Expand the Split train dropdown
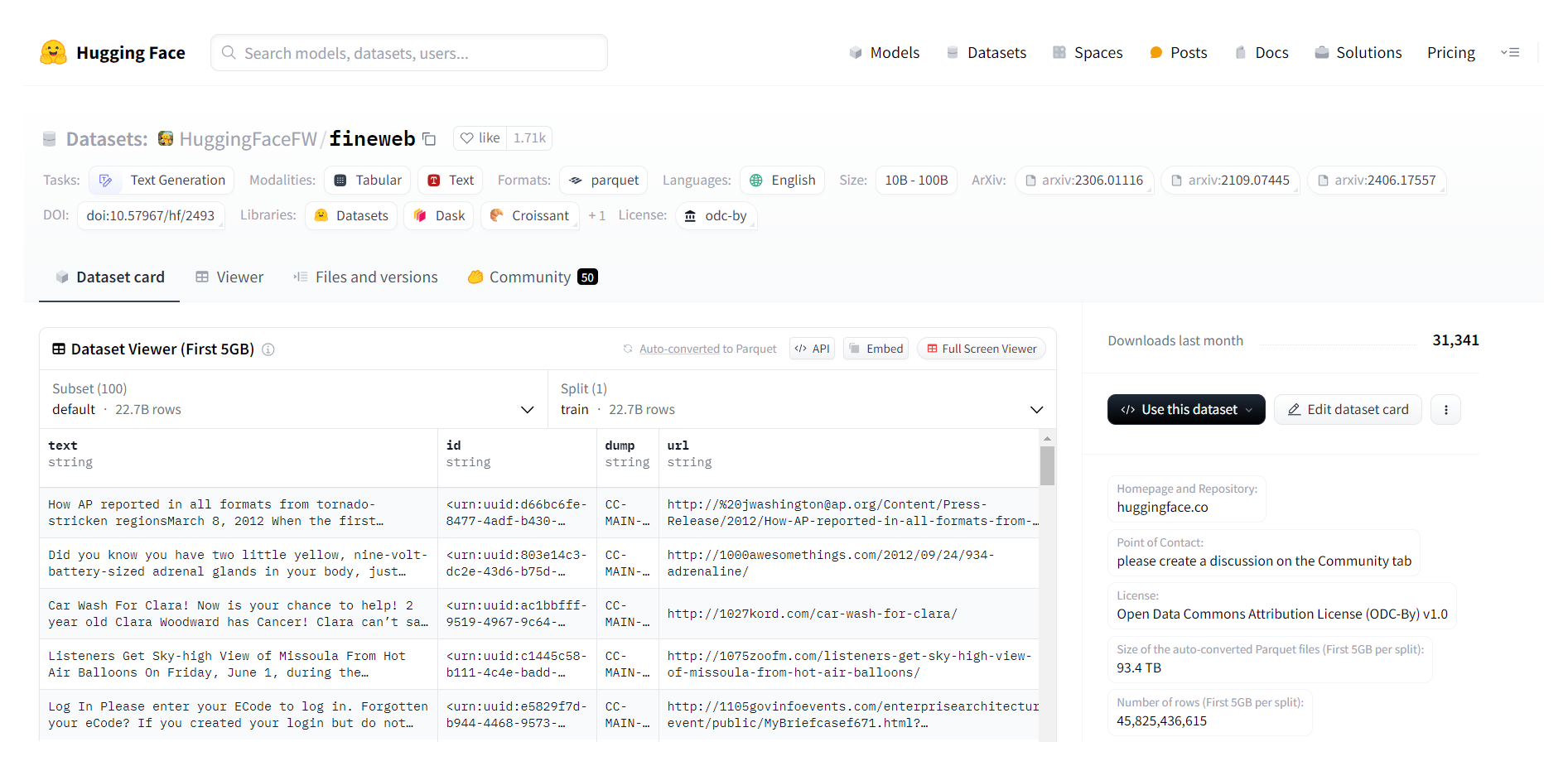The image size is (1568, 766). coord(802,399)
